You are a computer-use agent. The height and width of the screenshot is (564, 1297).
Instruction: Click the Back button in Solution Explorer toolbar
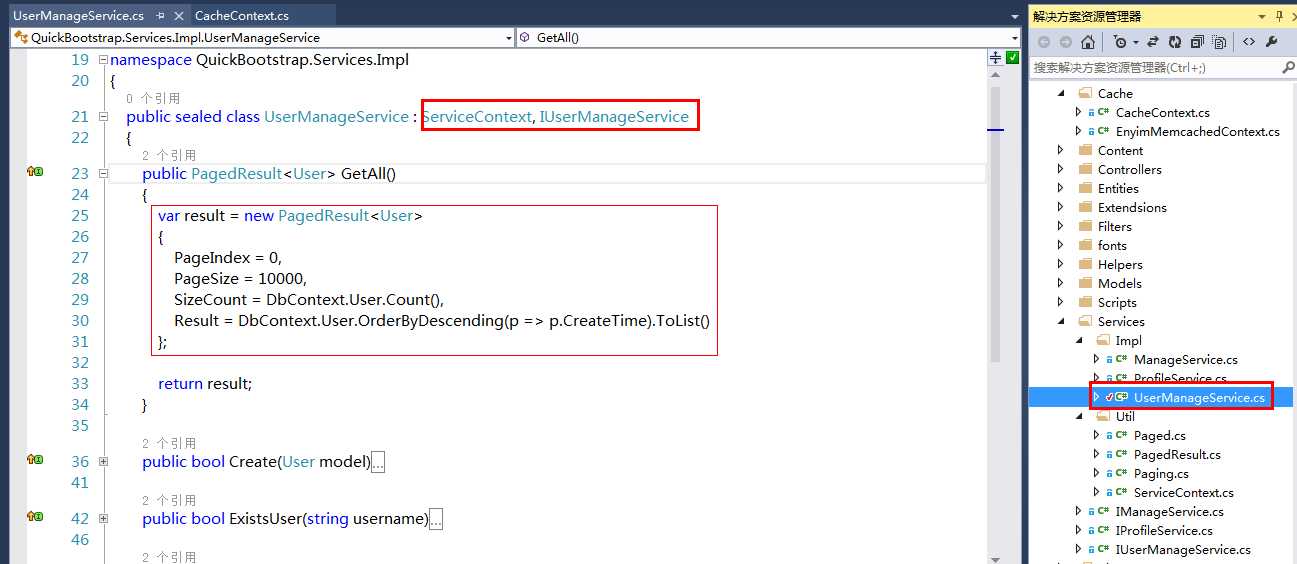click(1044, 42)
